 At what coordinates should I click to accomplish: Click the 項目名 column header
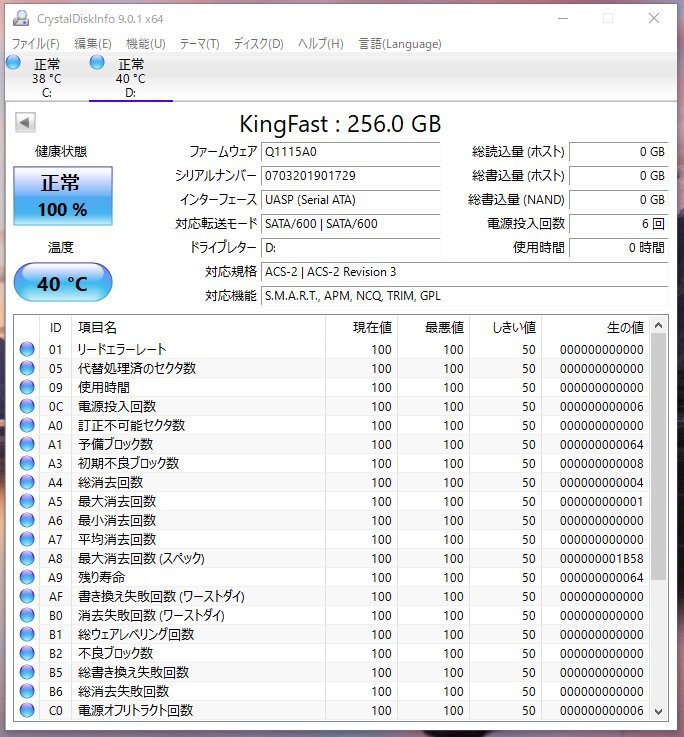[x=198, y=327]
